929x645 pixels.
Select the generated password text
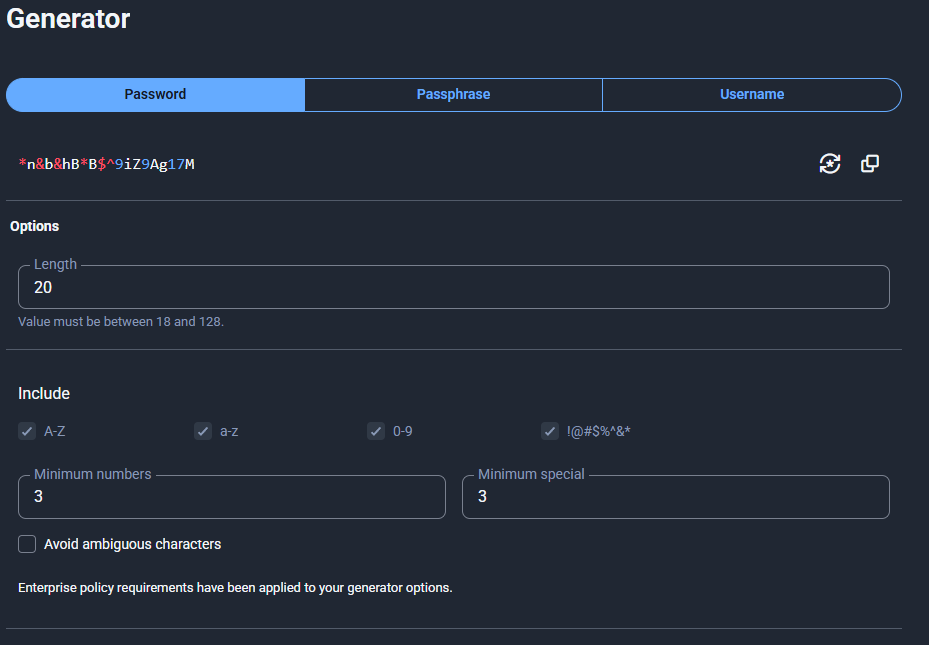107,164
